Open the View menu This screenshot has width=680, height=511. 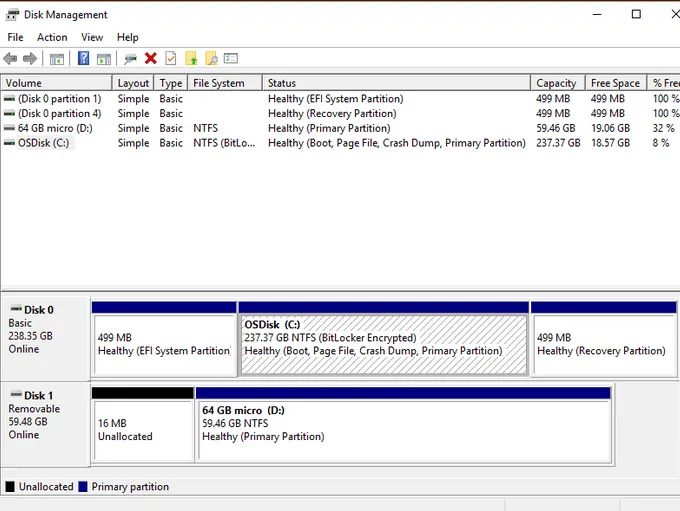(92, 37)
